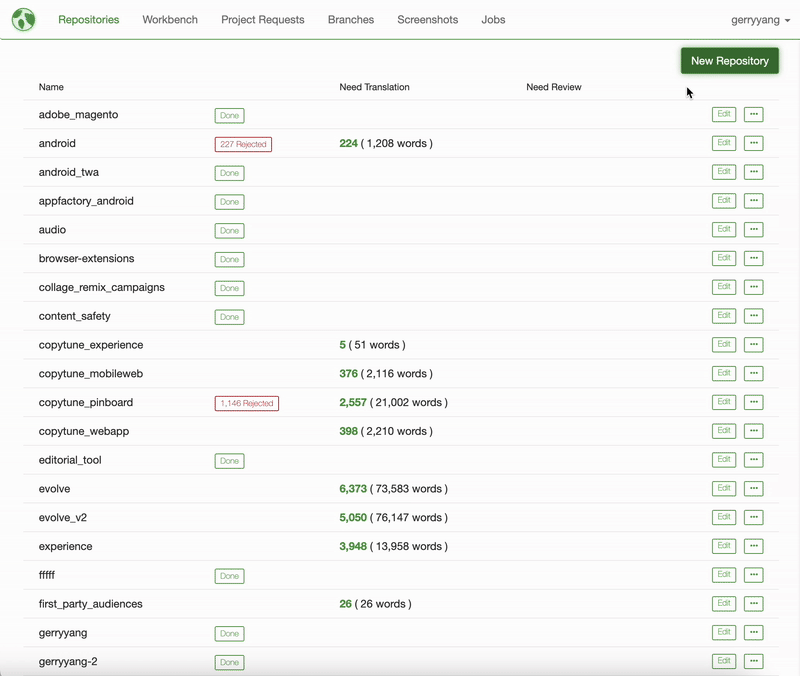Edit the adobe_magento repository
The image size is (800, 676).
click(x=724, y=114)
